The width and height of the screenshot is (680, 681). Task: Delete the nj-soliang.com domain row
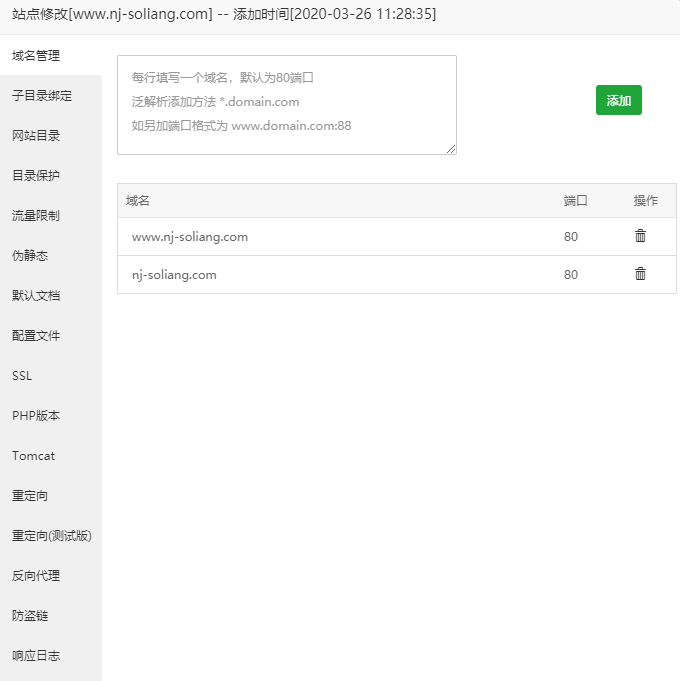tap(640, 274)
